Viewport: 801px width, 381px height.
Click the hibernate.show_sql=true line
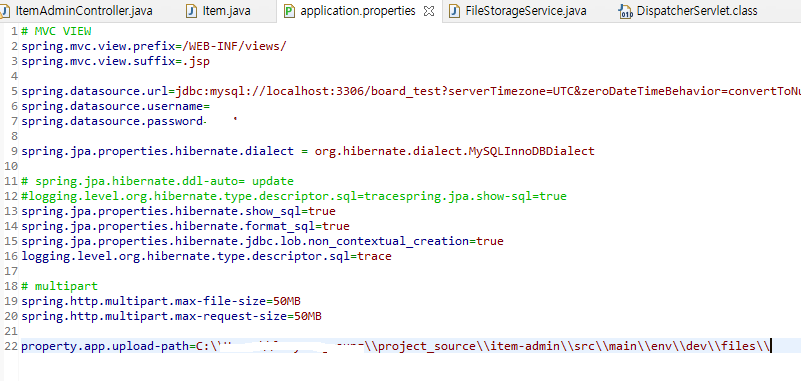tap(178, 211)
